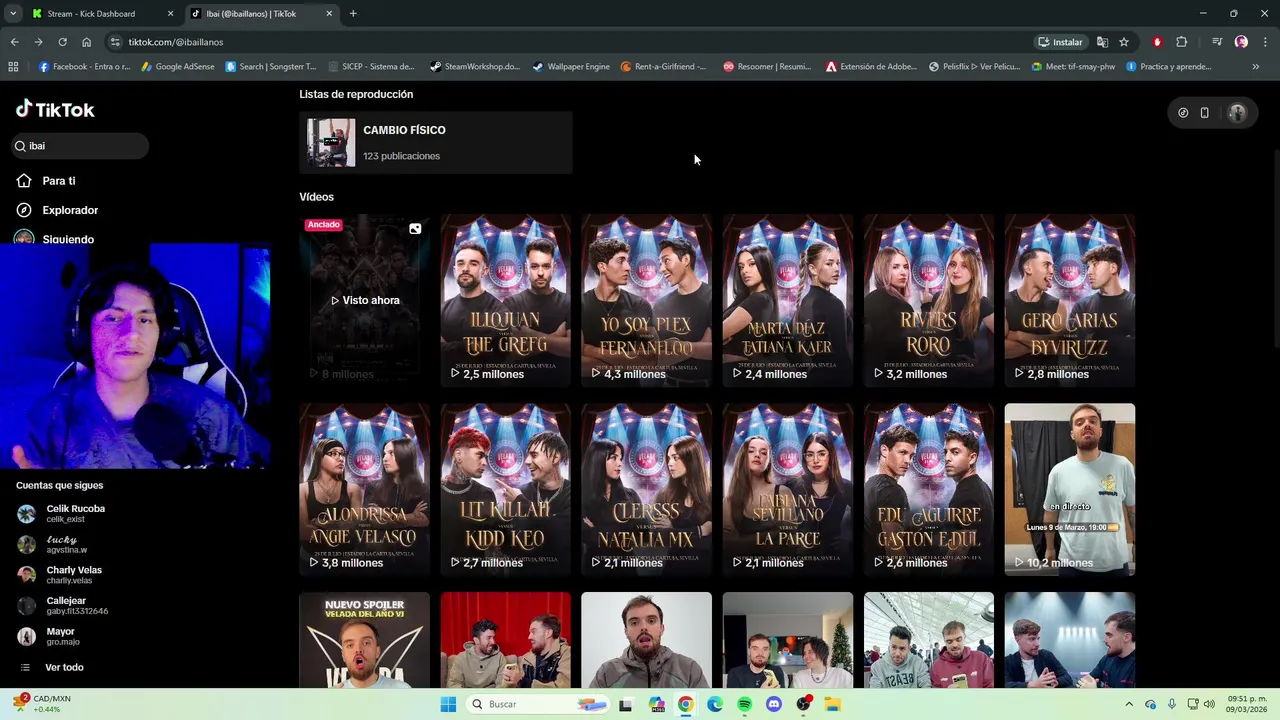Open the Para ti feed
1280x720 pixels.
(x=46, y=181)
